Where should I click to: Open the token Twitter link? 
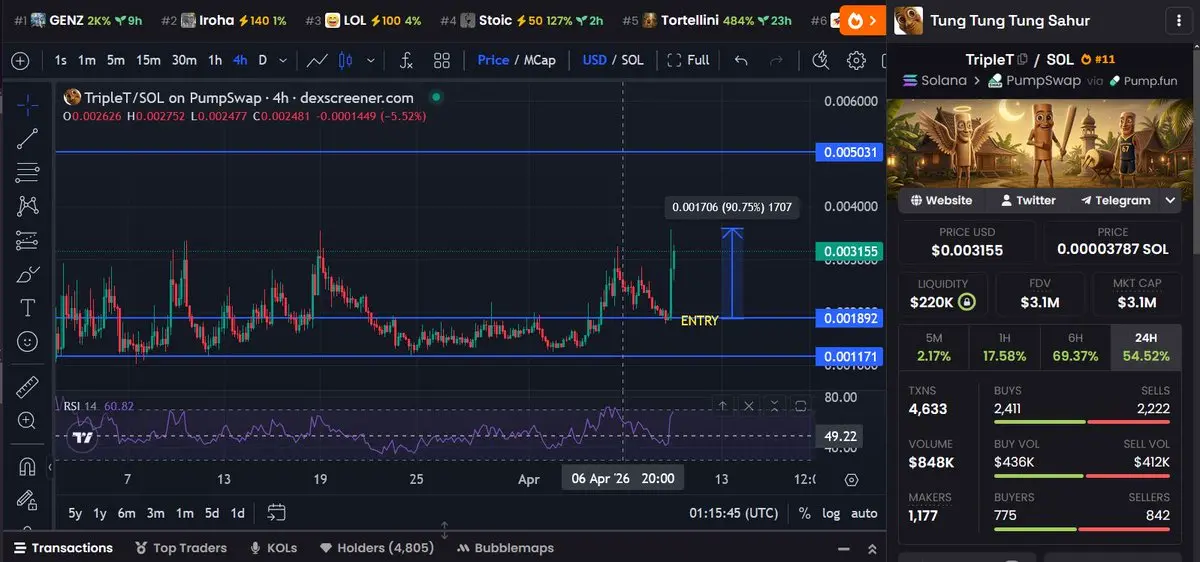tap(1028, 200)
